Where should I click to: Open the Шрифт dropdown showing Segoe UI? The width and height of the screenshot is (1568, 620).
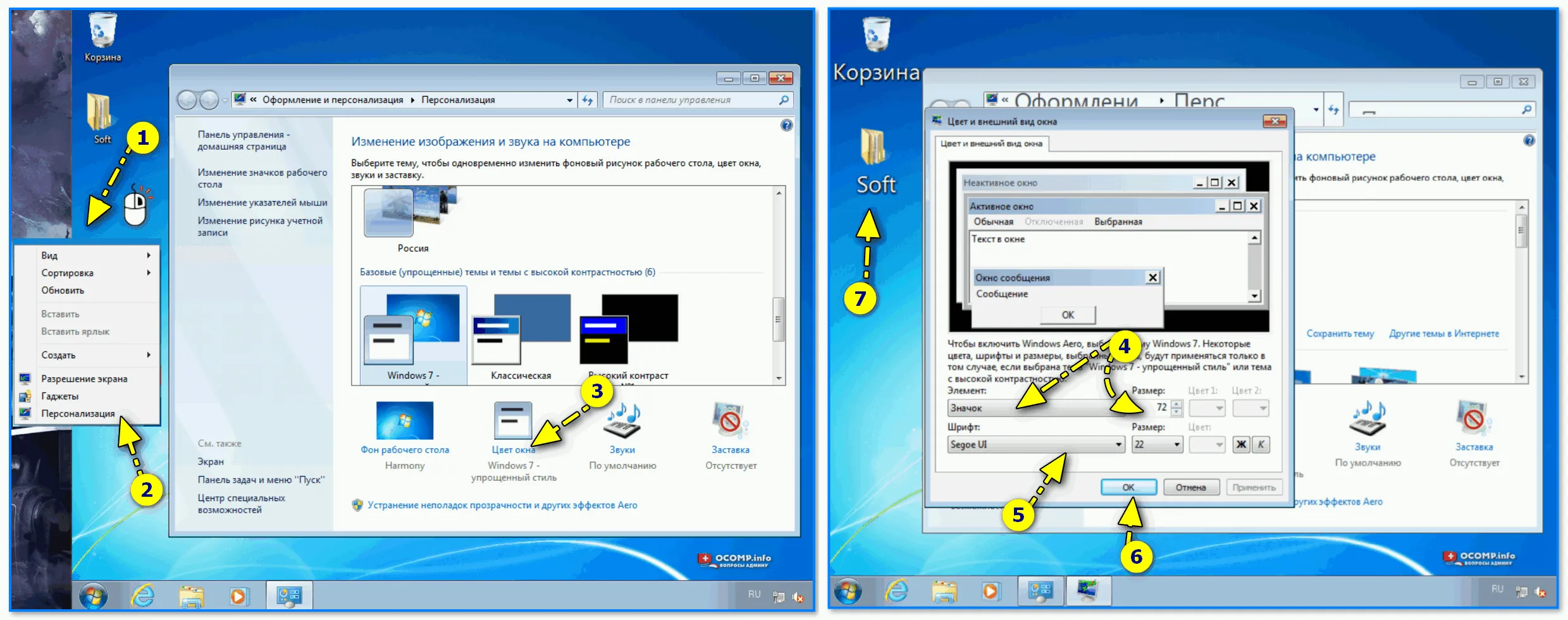[1036, 444]
